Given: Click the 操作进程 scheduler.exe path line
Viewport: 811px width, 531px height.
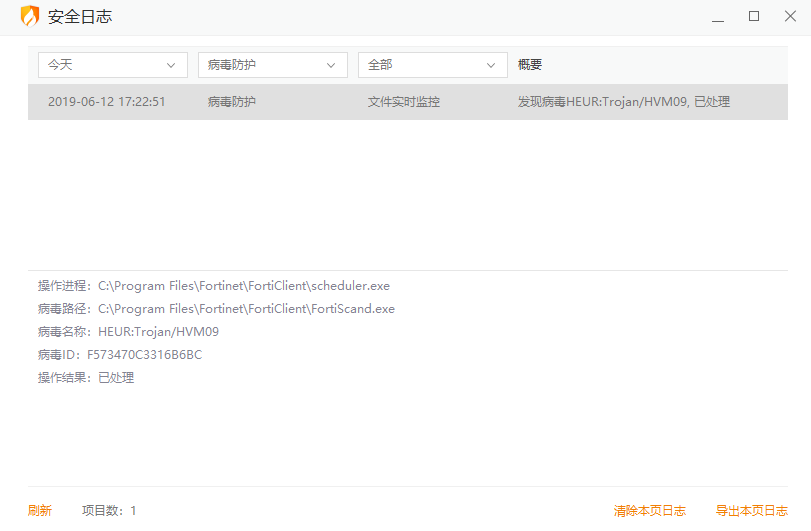Looking at the screenshot, I should click(214, 286).
